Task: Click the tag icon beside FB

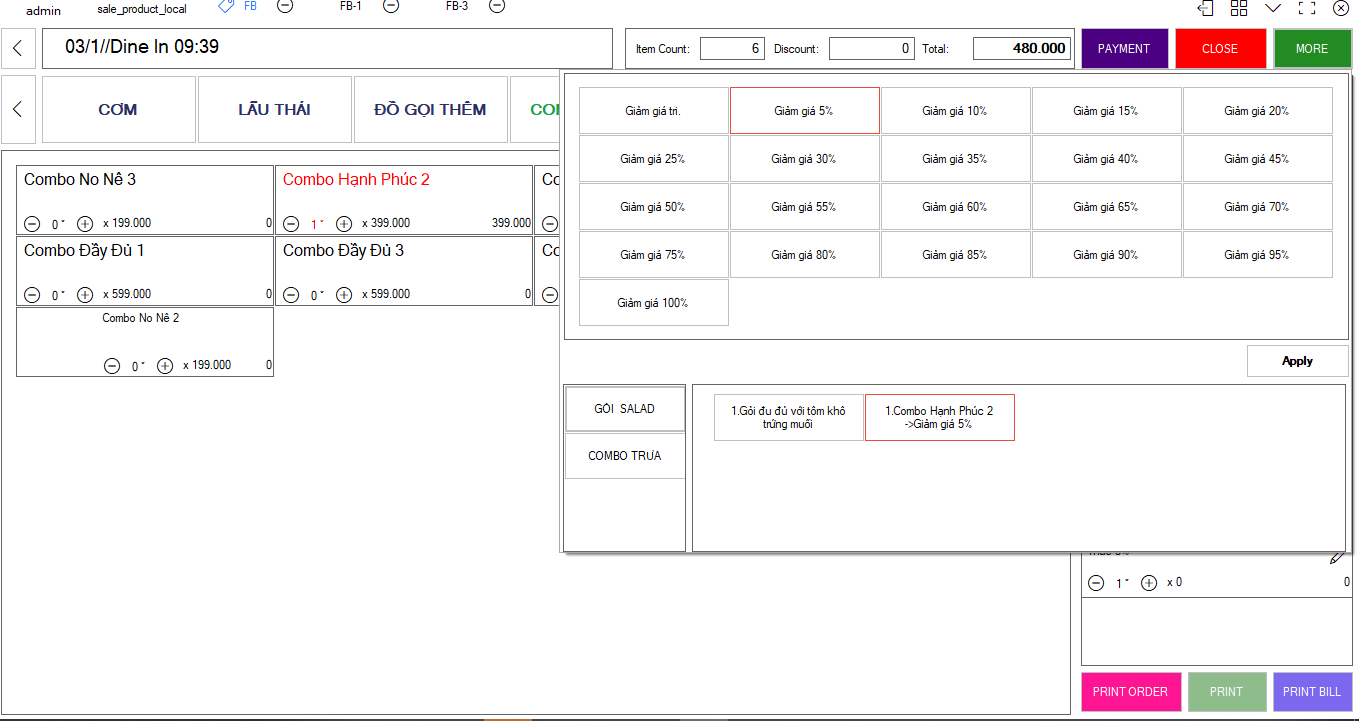Action: coord(225,7)
